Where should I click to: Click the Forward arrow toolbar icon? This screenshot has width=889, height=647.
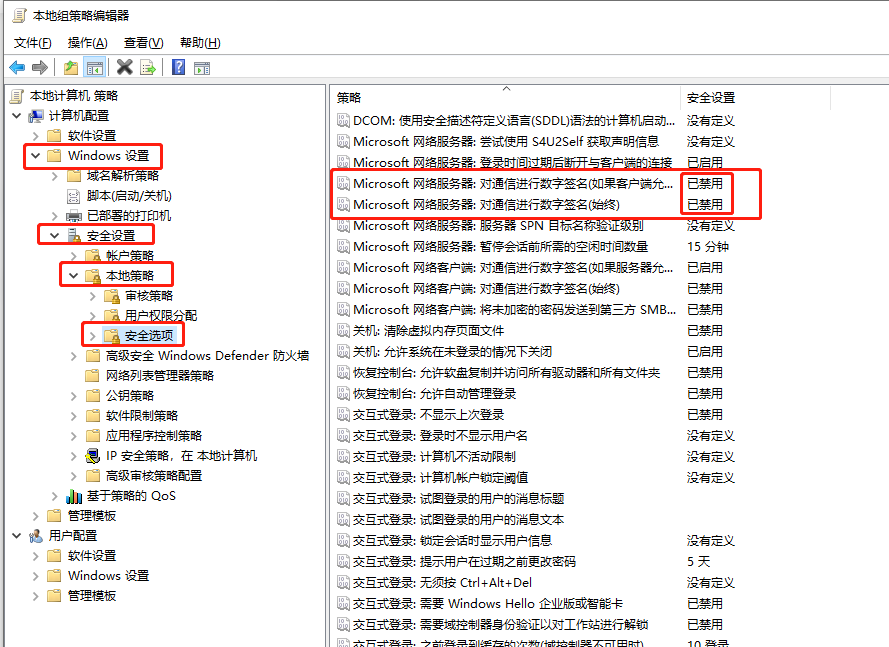coord(40,67)
